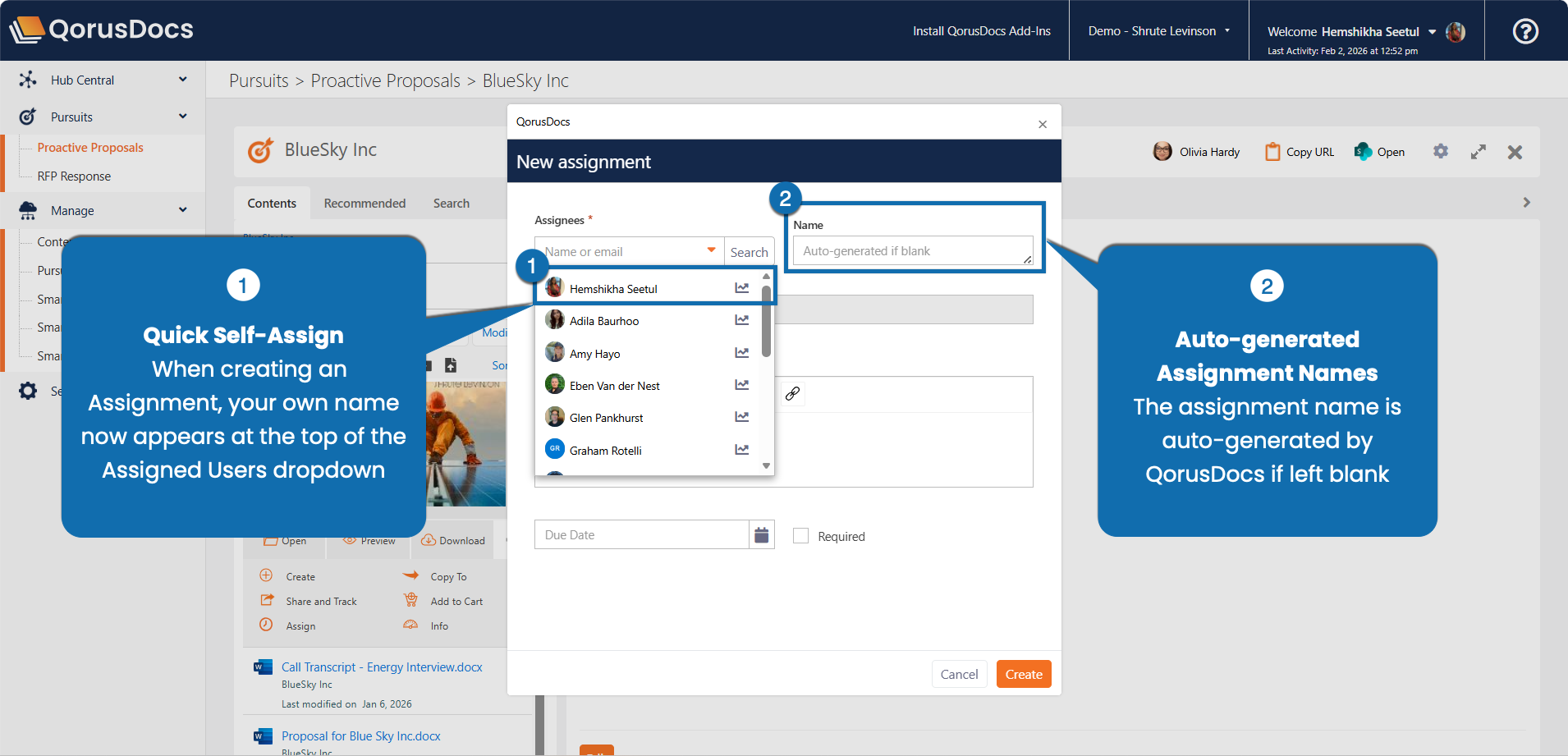This screenshot has width=1568, height=756.
Task: Toggle the Required checkbox
Action: point(801,536)
